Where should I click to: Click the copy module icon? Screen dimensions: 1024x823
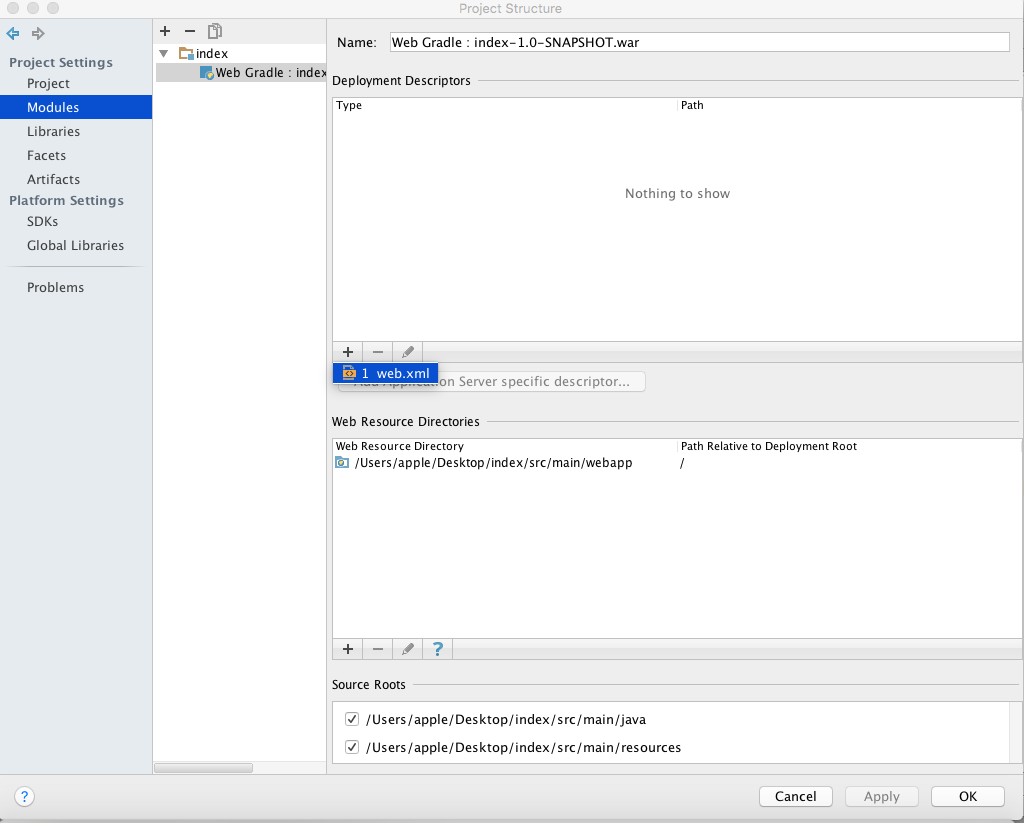point(215,31)
